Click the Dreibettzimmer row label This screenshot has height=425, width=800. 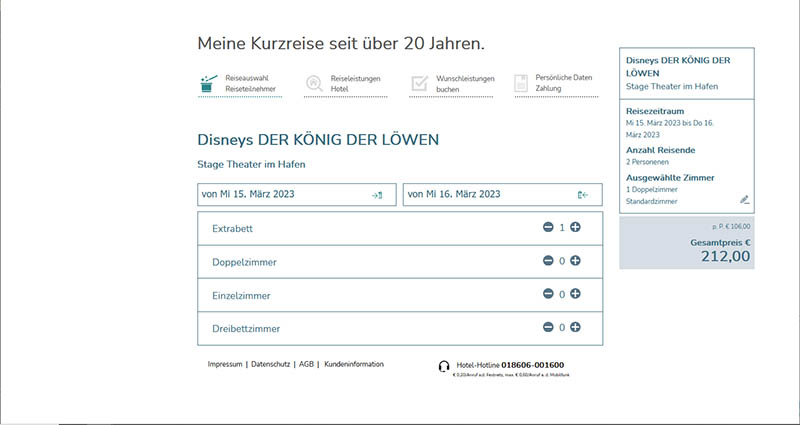click(246, 329)
